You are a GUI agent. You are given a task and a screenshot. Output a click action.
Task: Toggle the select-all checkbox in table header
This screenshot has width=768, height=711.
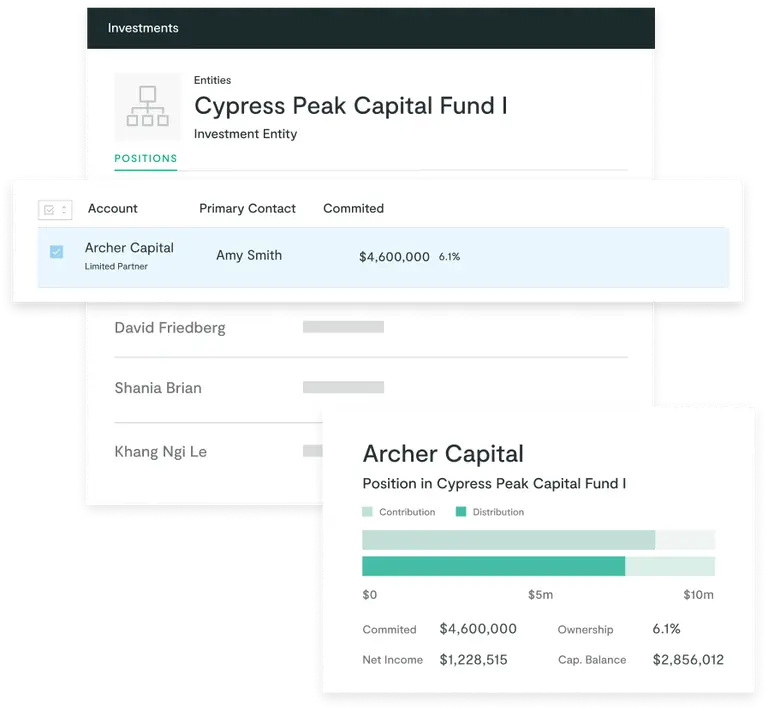(49, 210)
